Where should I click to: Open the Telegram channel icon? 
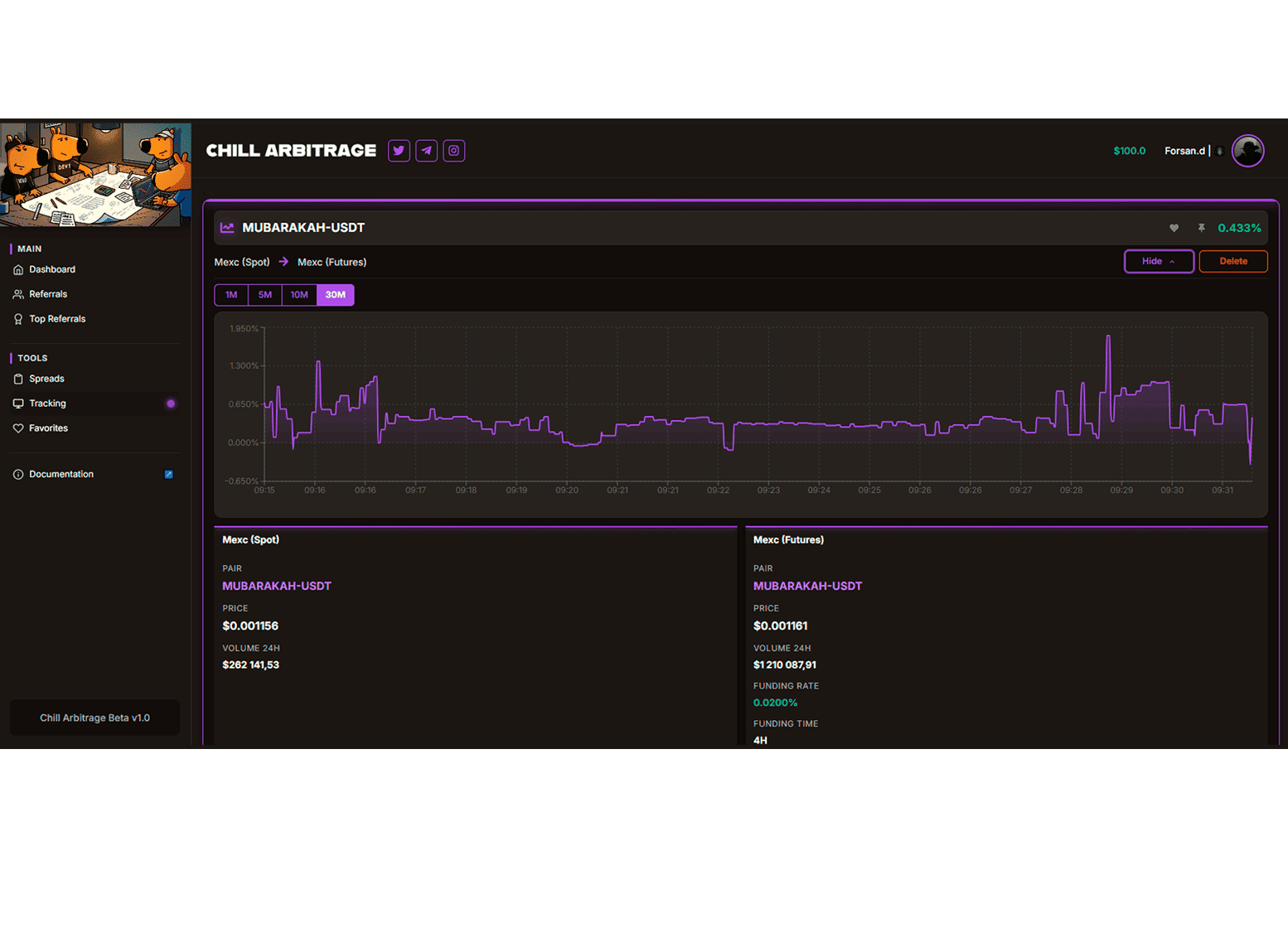[x=426, y=151]
